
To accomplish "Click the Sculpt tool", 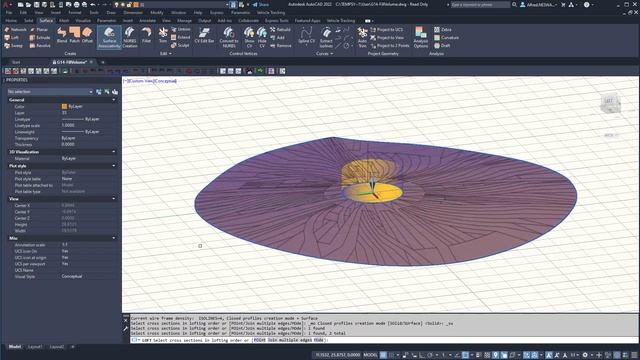I will [180, 46].
